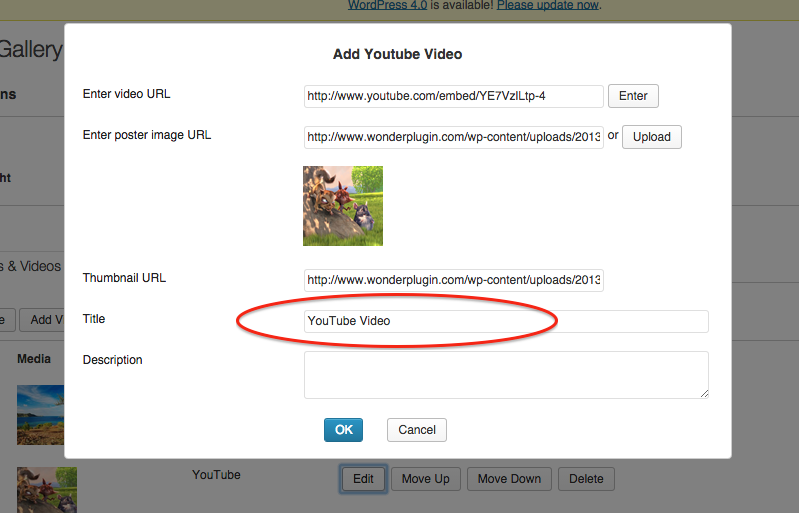
Task: Select the YouTube row cartoon thumbnail
Action: tap(46, 490)
